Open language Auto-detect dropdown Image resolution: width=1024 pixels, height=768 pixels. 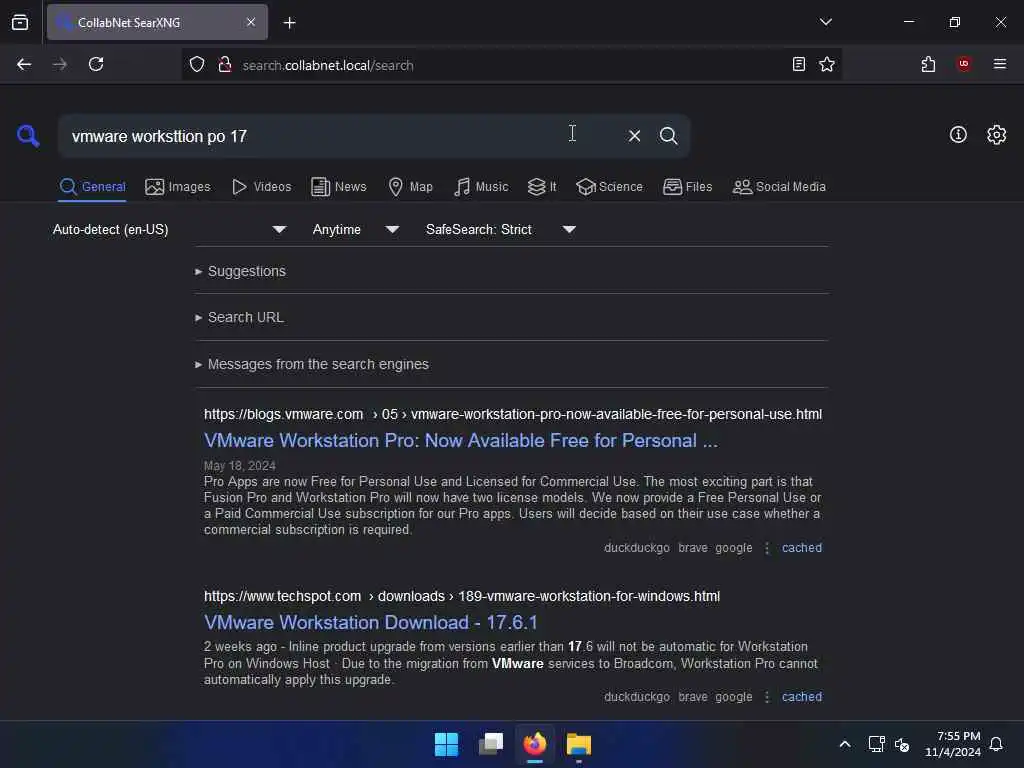point(168,229)
